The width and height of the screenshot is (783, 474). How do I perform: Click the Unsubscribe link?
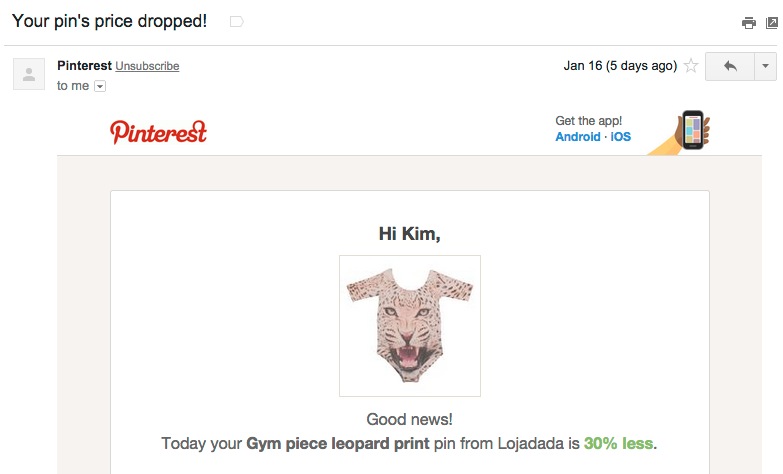pos(147,66)
